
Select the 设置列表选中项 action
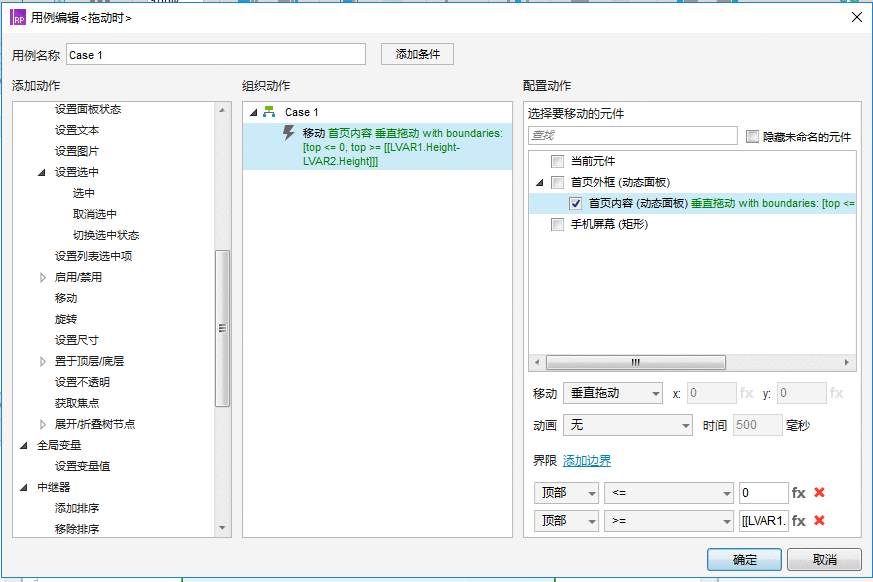[x=94, y=256]
